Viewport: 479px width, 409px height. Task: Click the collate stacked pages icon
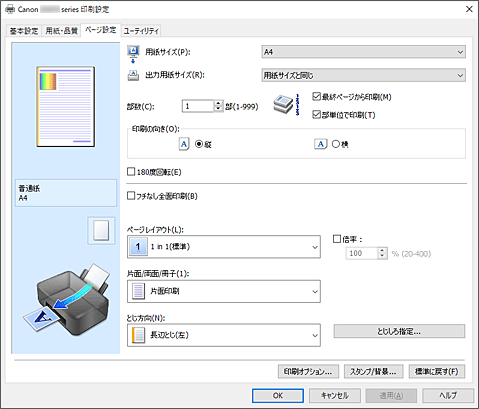click(286, 105)
